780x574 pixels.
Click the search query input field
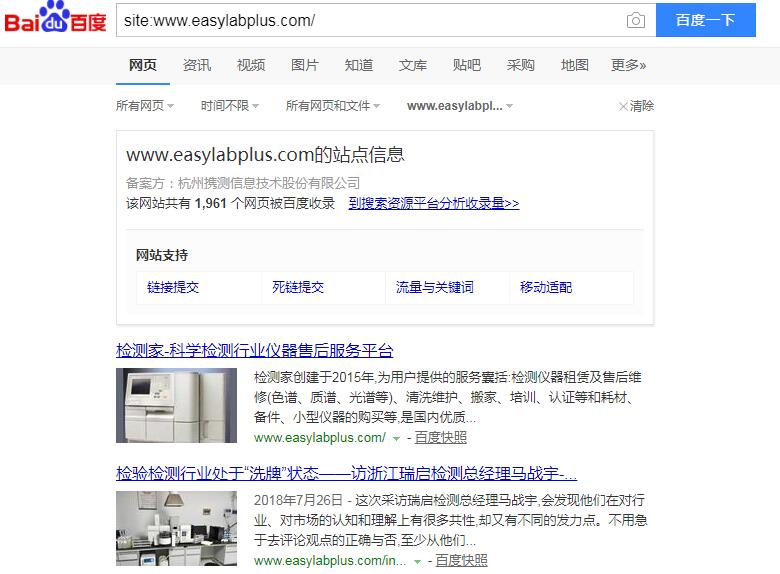click(368, 20)
